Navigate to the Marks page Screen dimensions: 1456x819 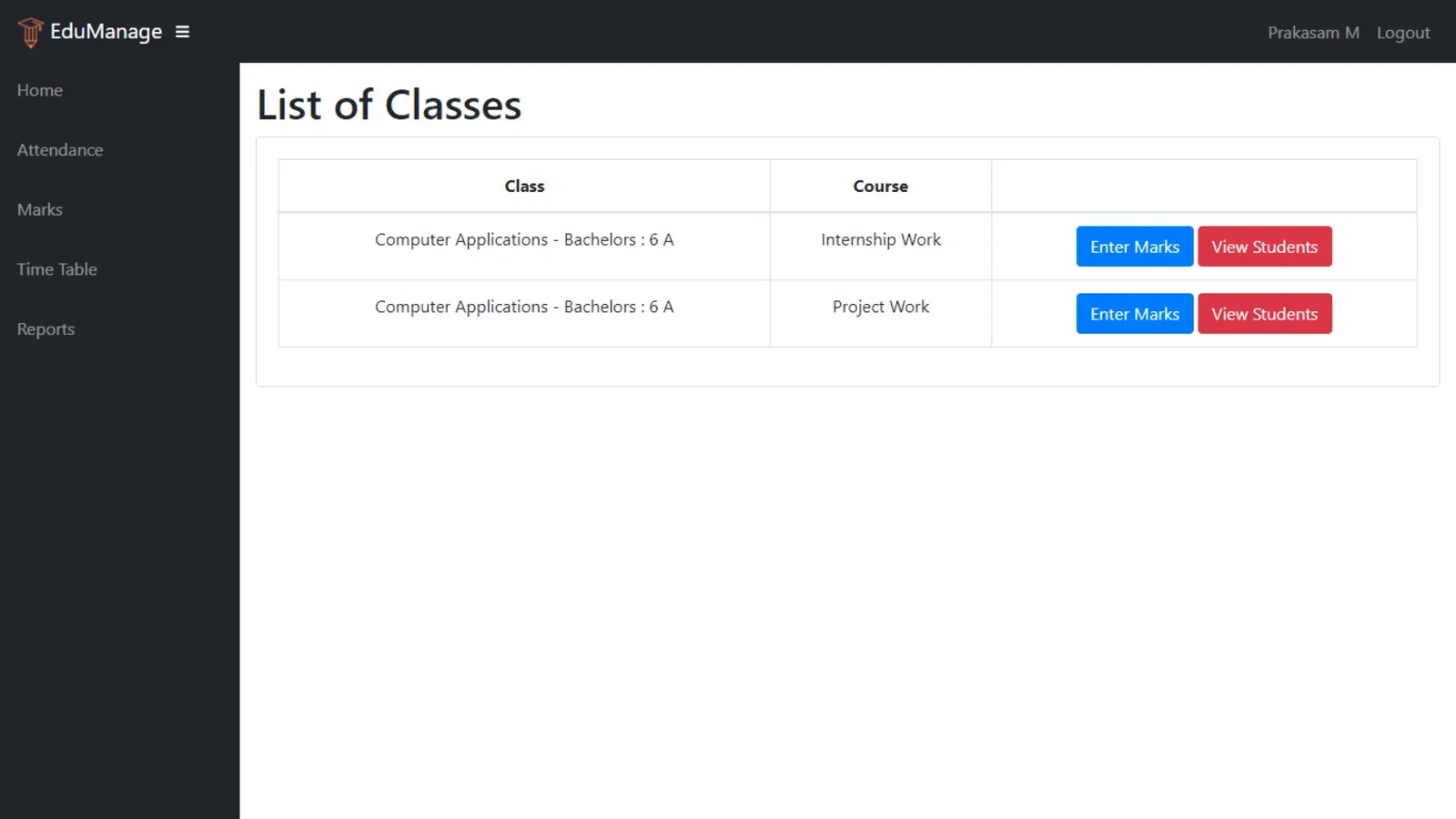[x=39, y=209]
